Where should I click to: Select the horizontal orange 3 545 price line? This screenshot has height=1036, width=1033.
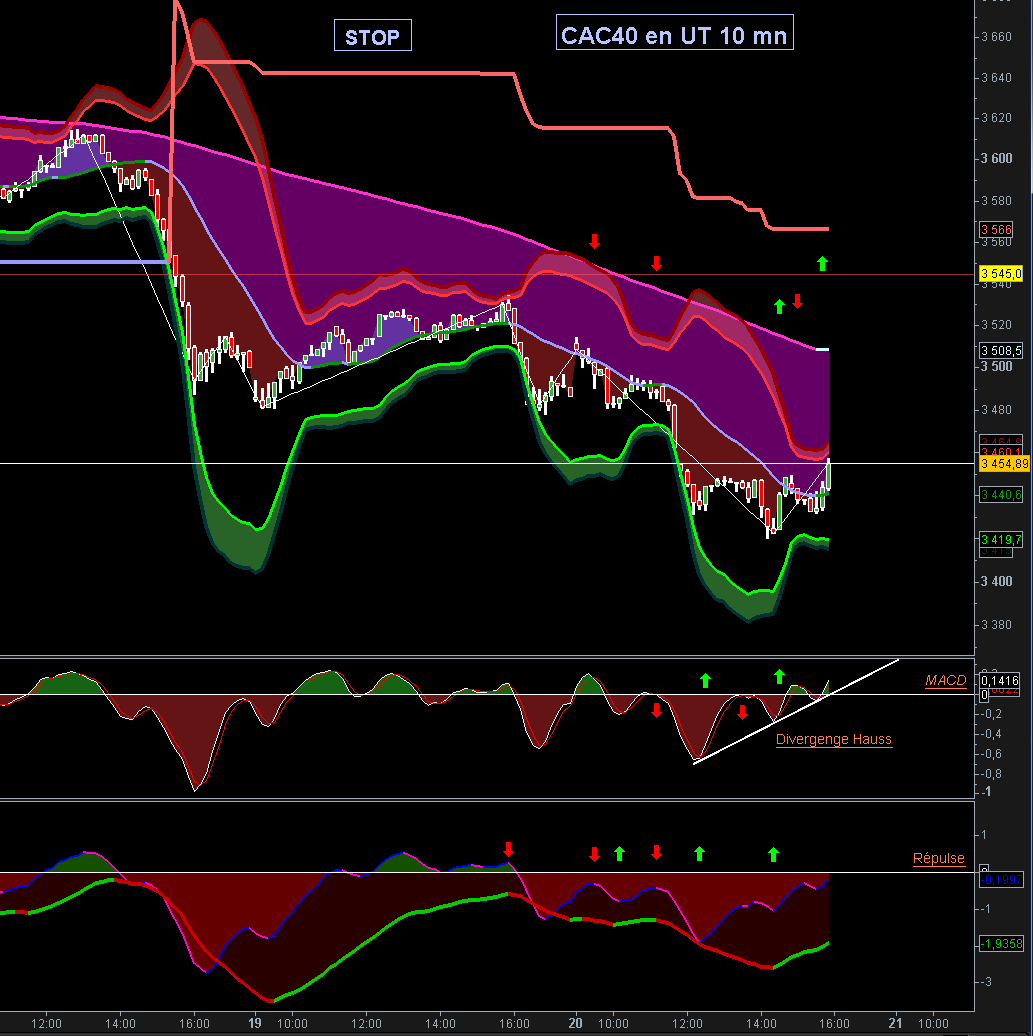coord(487,274)
